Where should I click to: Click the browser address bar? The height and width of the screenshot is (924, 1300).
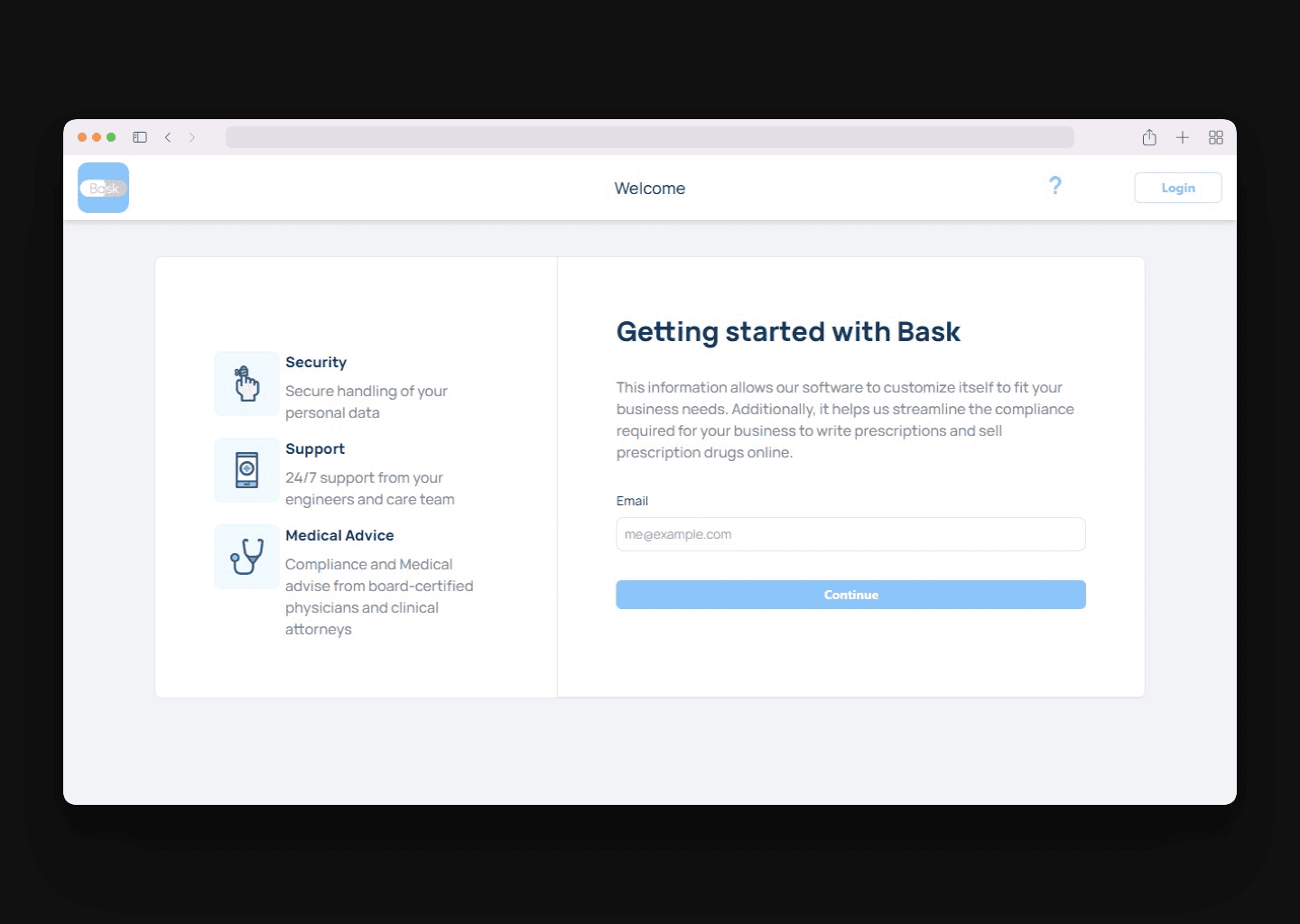pos(650,137)
